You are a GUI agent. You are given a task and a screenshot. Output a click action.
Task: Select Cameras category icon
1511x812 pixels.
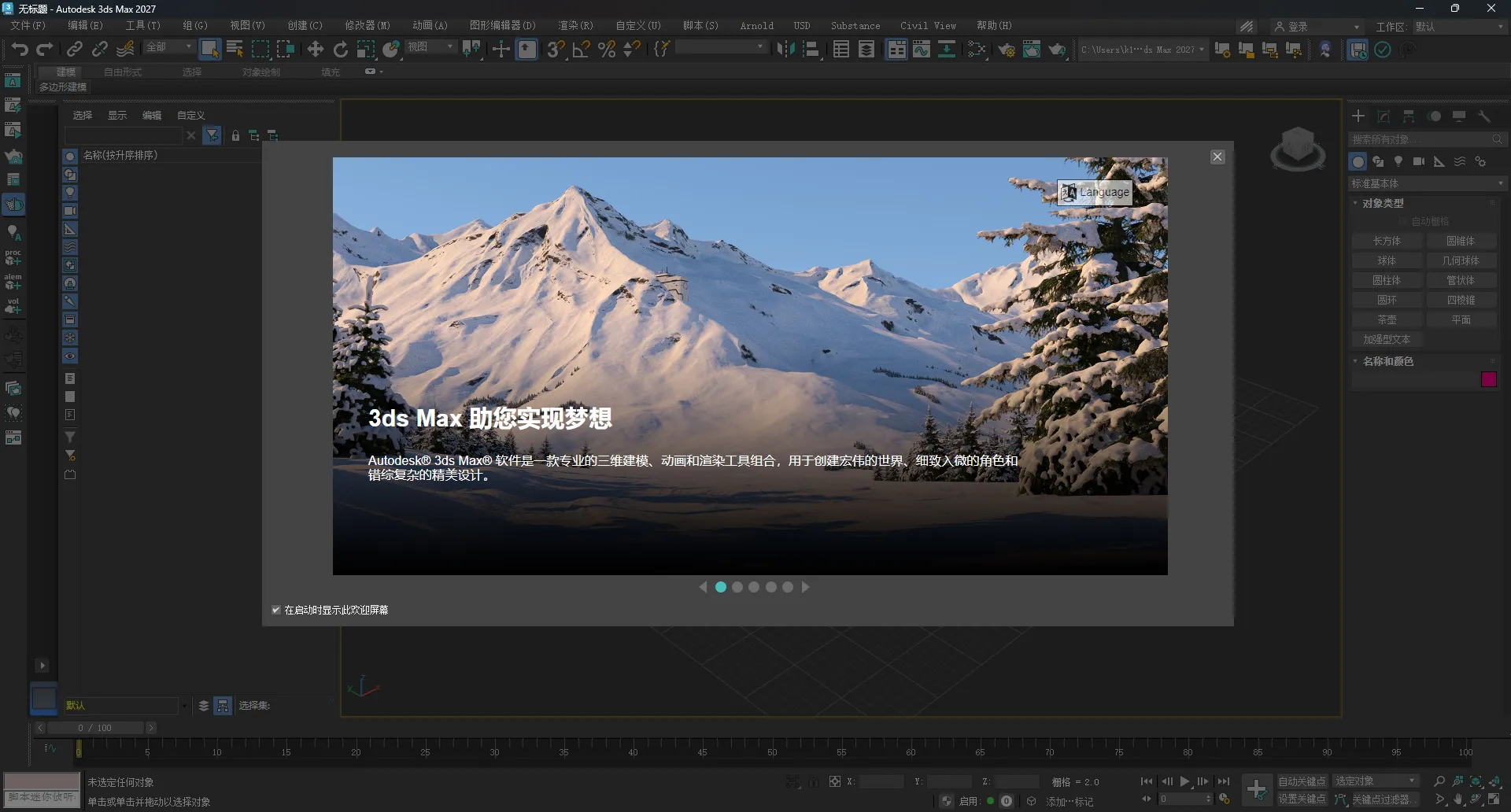click(1419, 161)
